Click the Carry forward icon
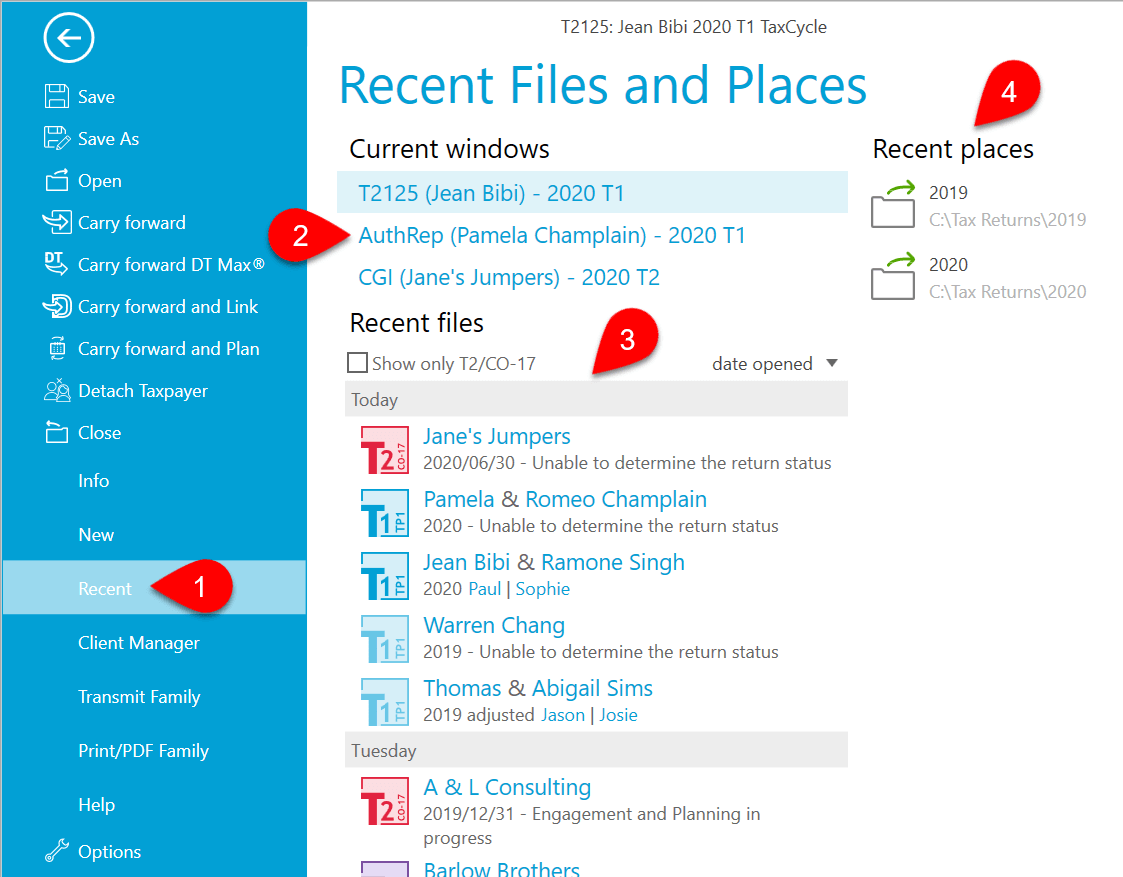1123x877 pixels. (57, 222)
